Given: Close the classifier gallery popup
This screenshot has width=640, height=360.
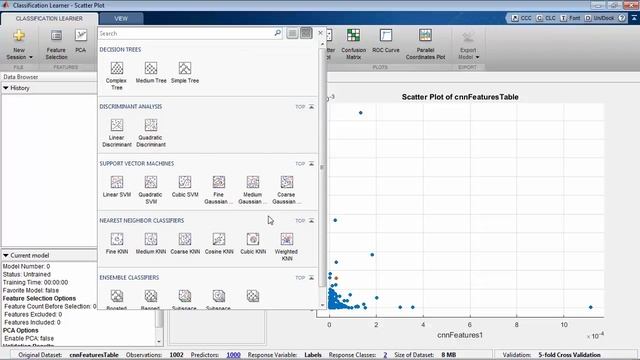Looking at the screenshot, I should coord(320,33).
